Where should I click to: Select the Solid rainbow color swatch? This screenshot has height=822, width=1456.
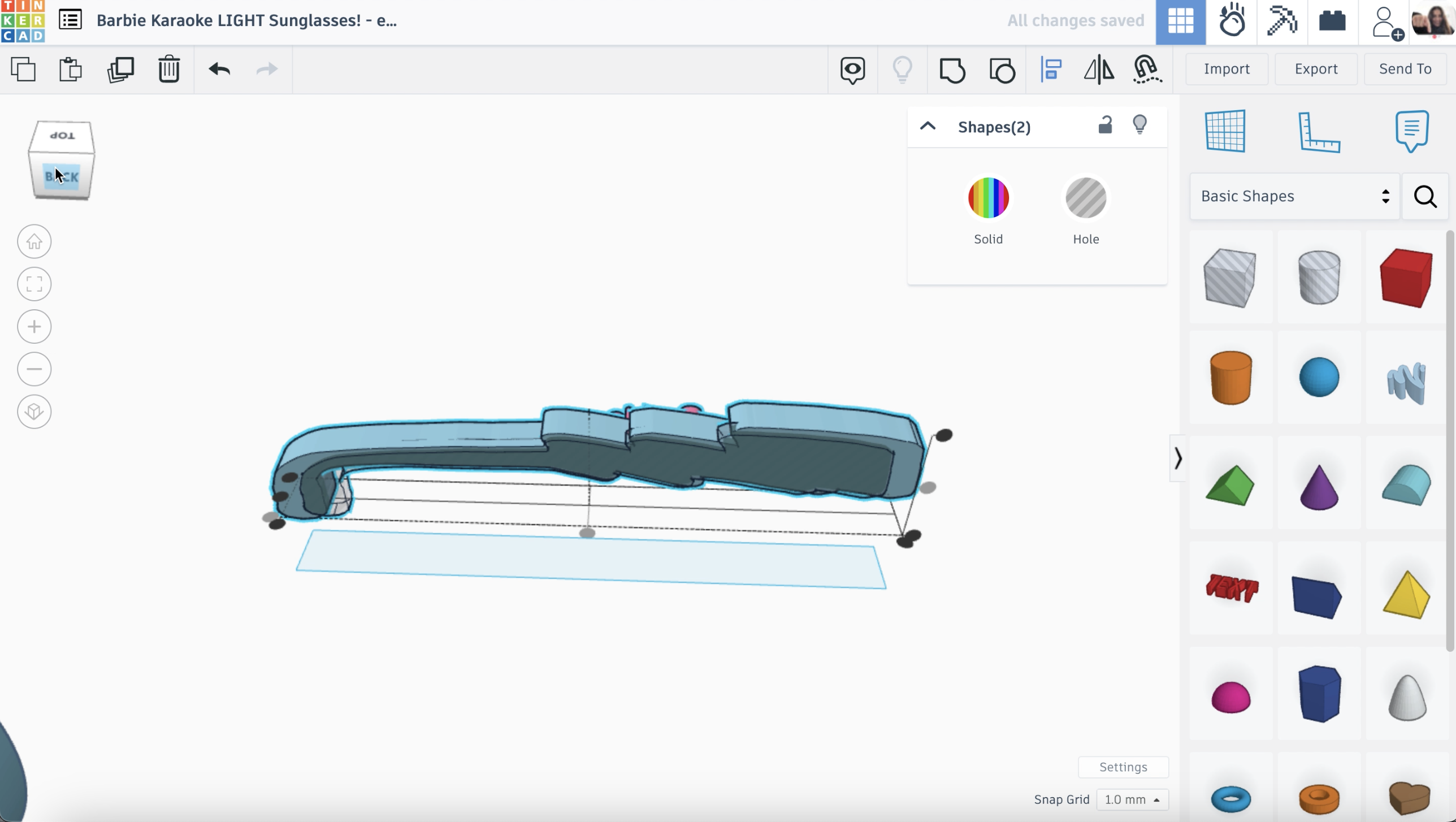click(988, 198)
